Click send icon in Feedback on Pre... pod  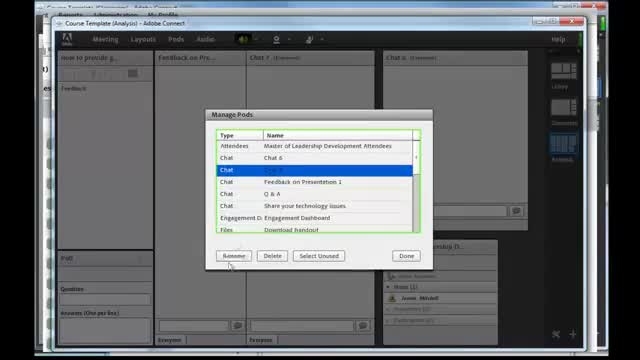[238, 325]
